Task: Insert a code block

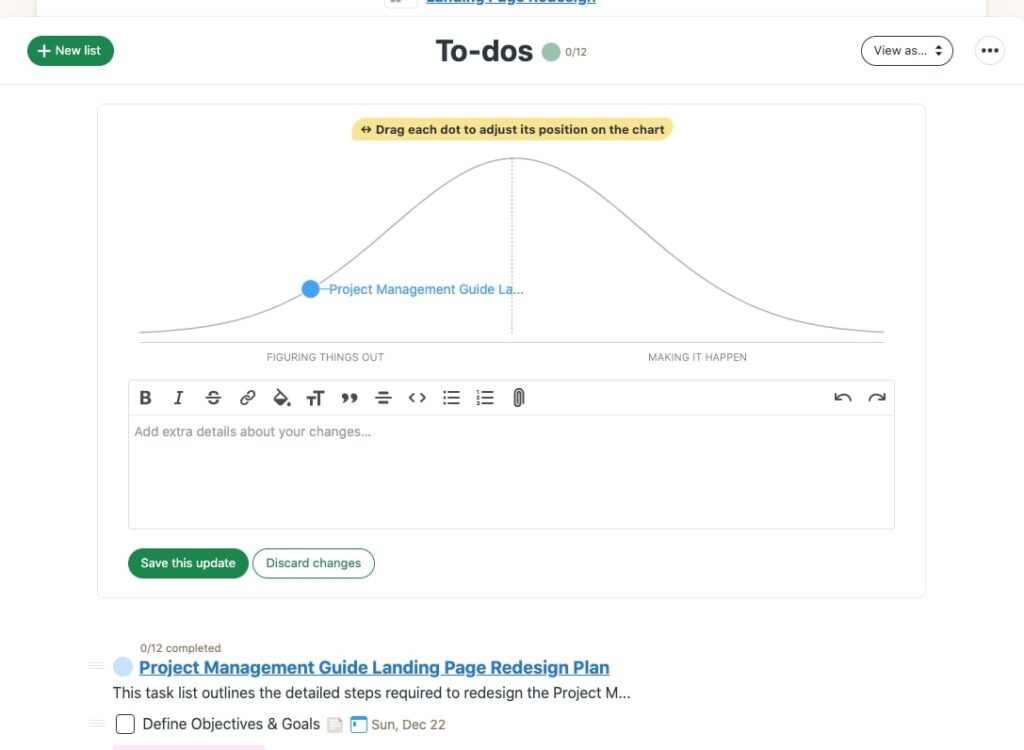Action: pos(417,397)
